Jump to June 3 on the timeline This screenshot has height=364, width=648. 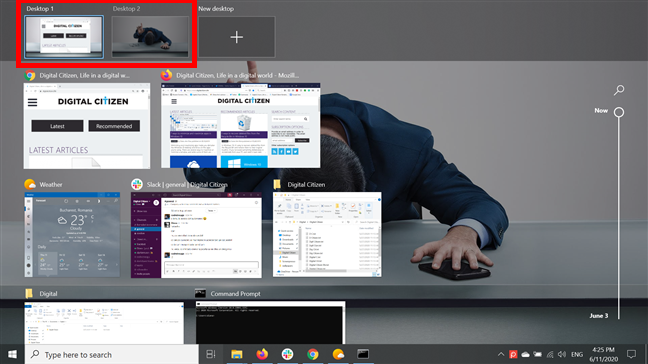click(598, 316)
